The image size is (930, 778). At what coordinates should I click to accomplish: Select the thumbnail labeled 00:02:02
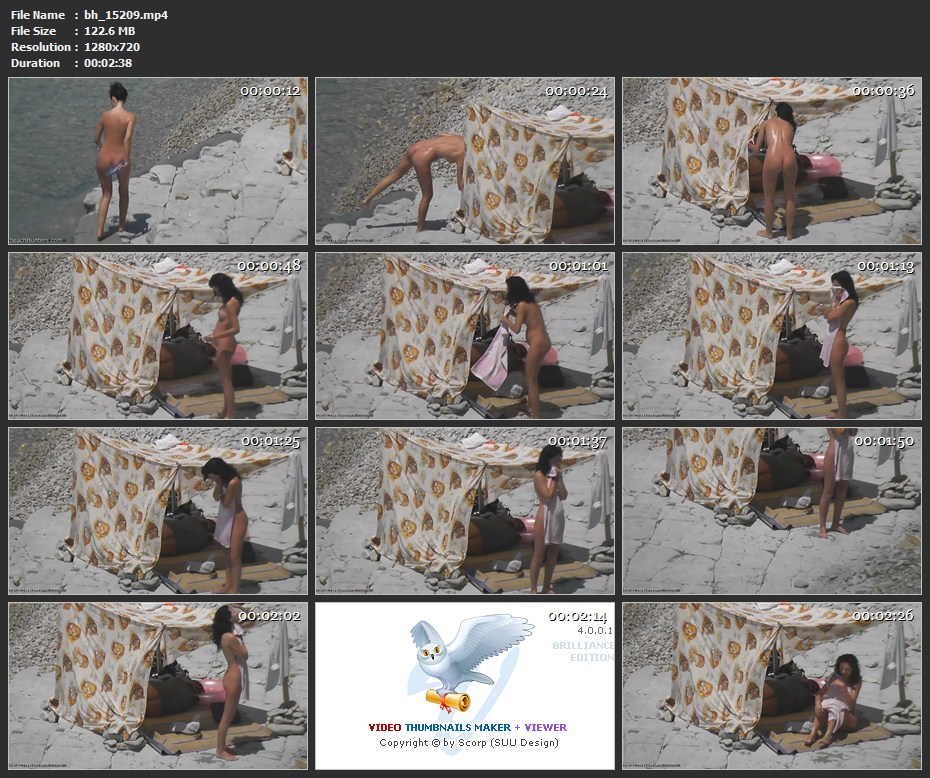(x=158, y=684)
